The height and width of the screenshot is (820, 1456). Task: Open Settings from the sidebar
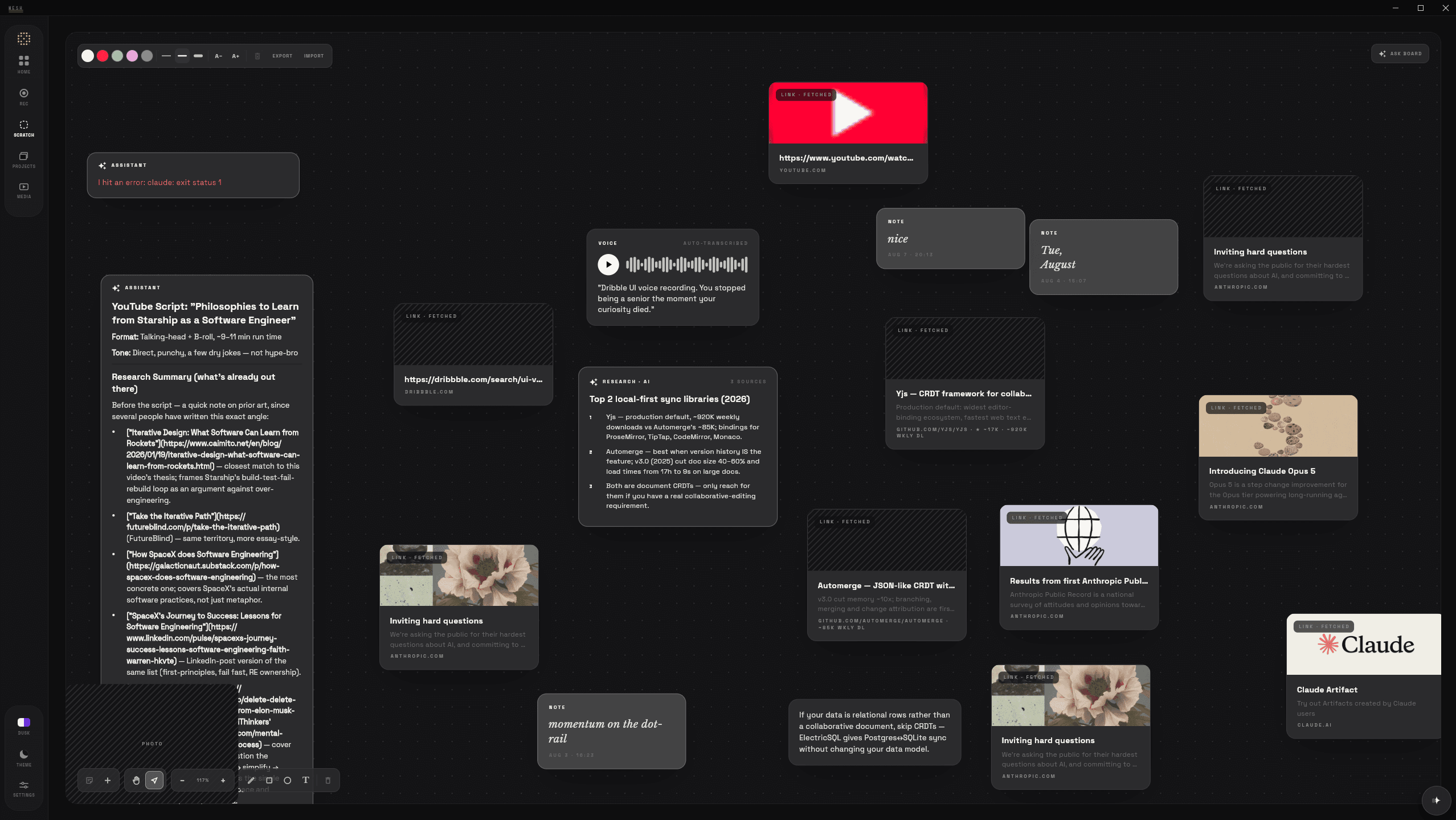point(24,788)
